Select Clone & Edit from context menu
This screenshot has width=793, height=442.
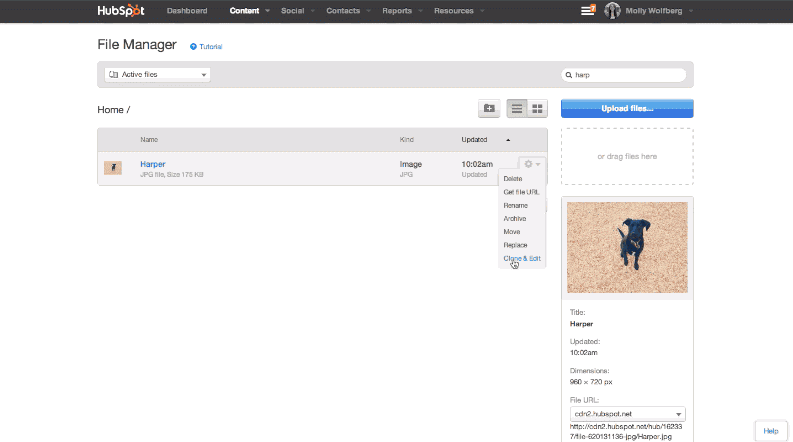coord(522,258)
